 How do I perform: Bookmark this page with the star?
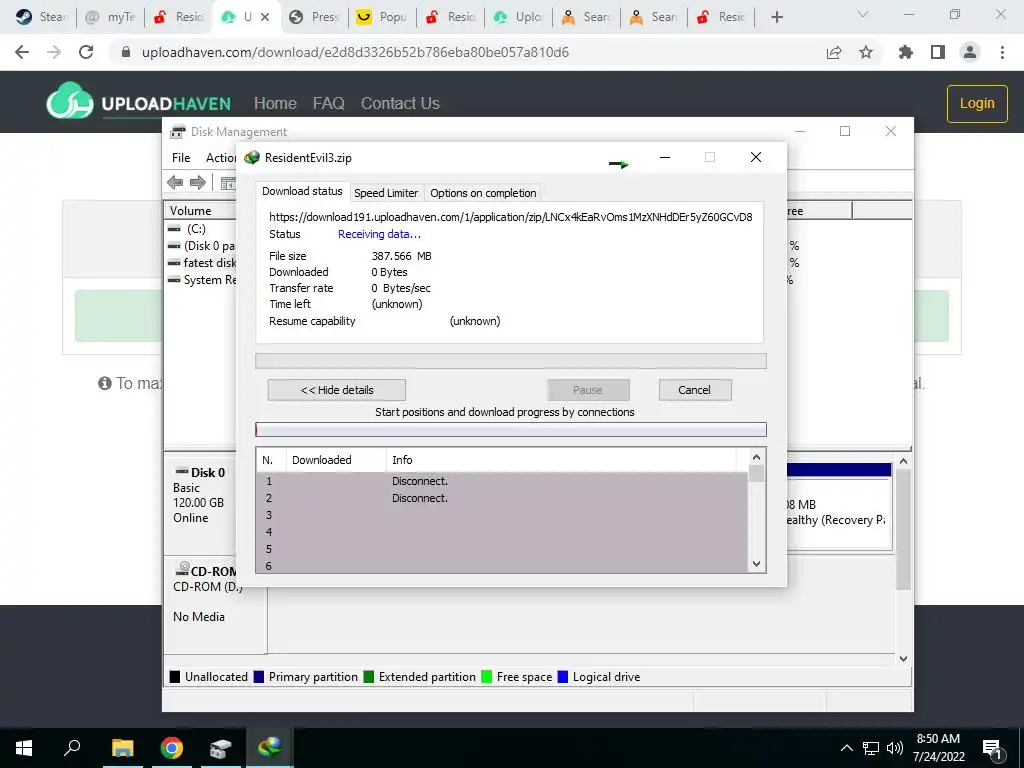(866, 52)
